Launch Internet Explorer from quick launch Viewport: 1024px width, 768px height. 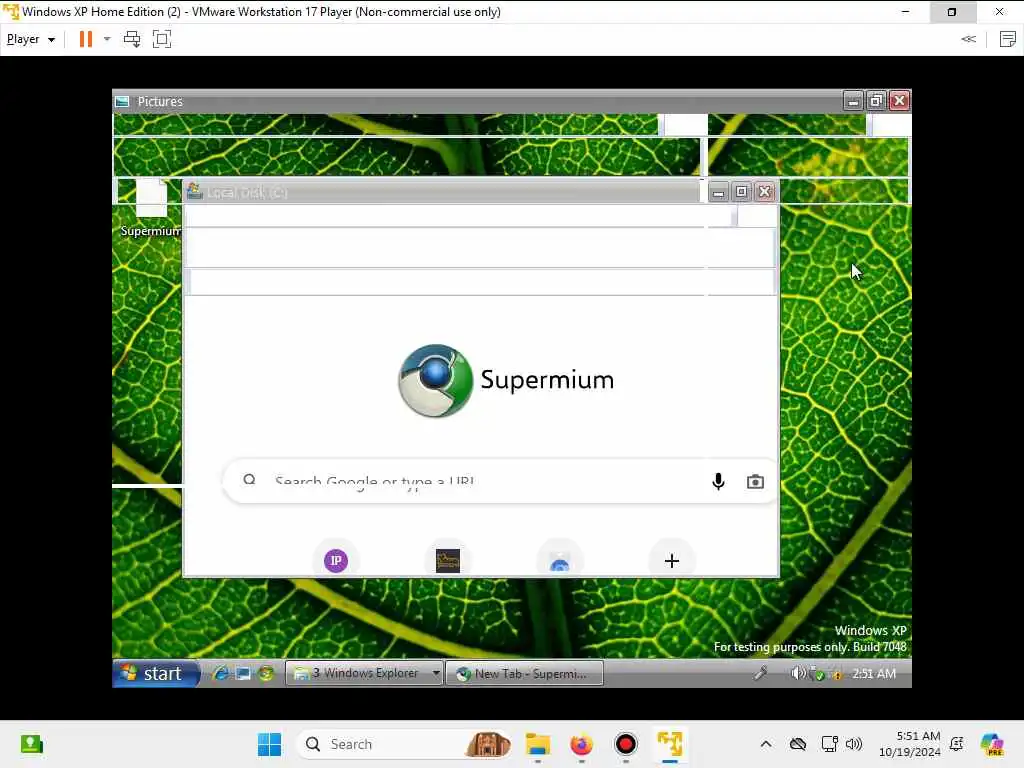pos(221,673)
